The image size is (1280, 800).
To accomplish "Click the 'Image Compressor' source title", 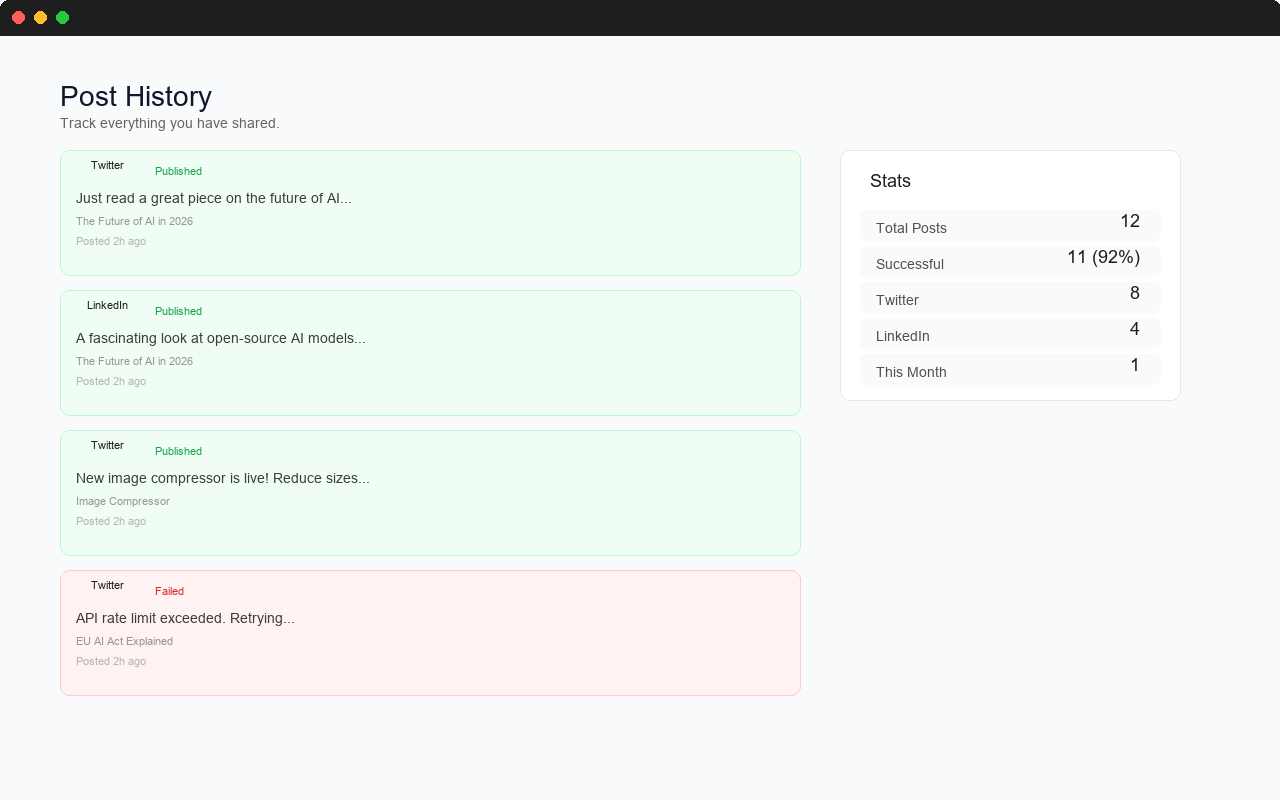I will click(x=123, y=501).
